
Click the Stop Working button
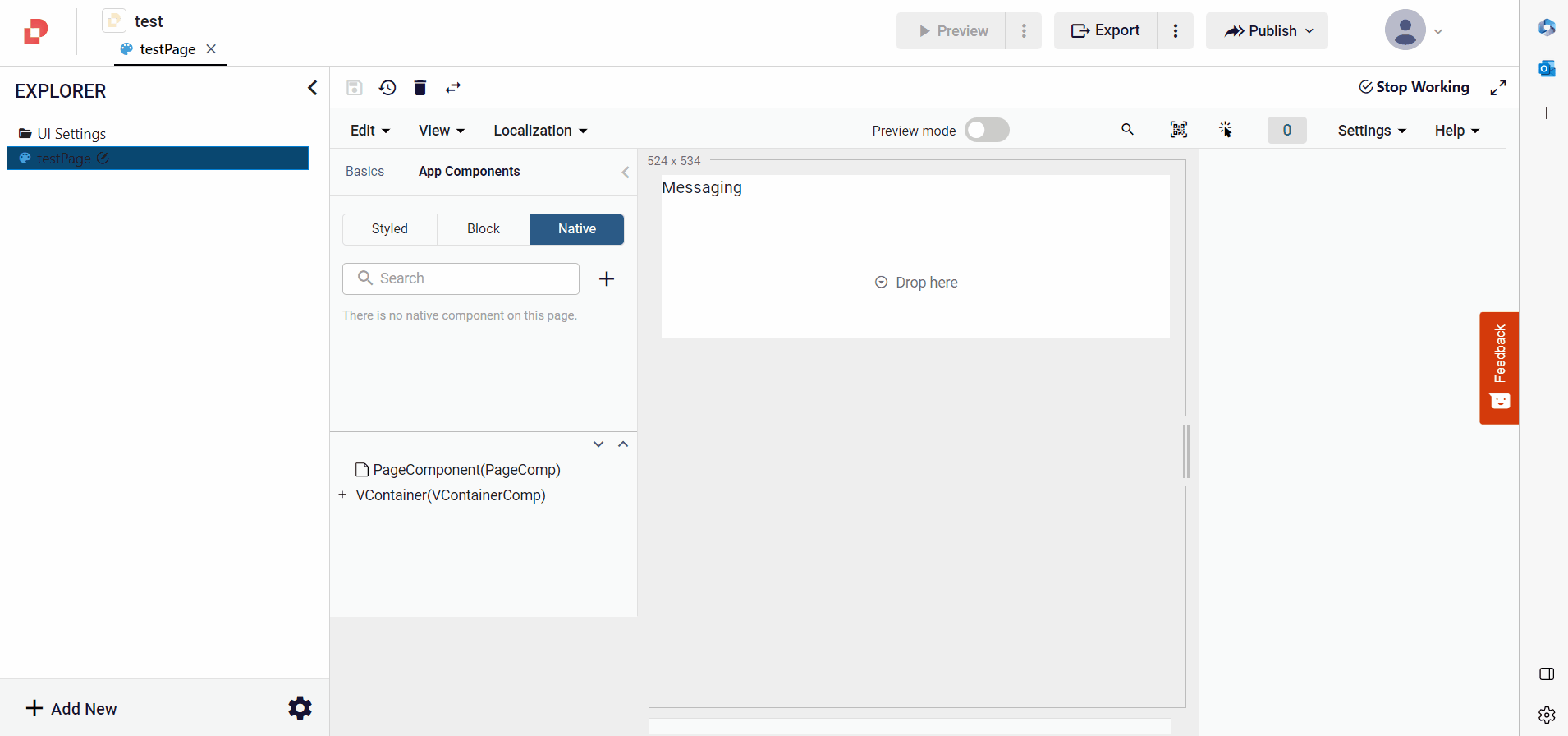pyautogui.click(x=1414, y=87)
